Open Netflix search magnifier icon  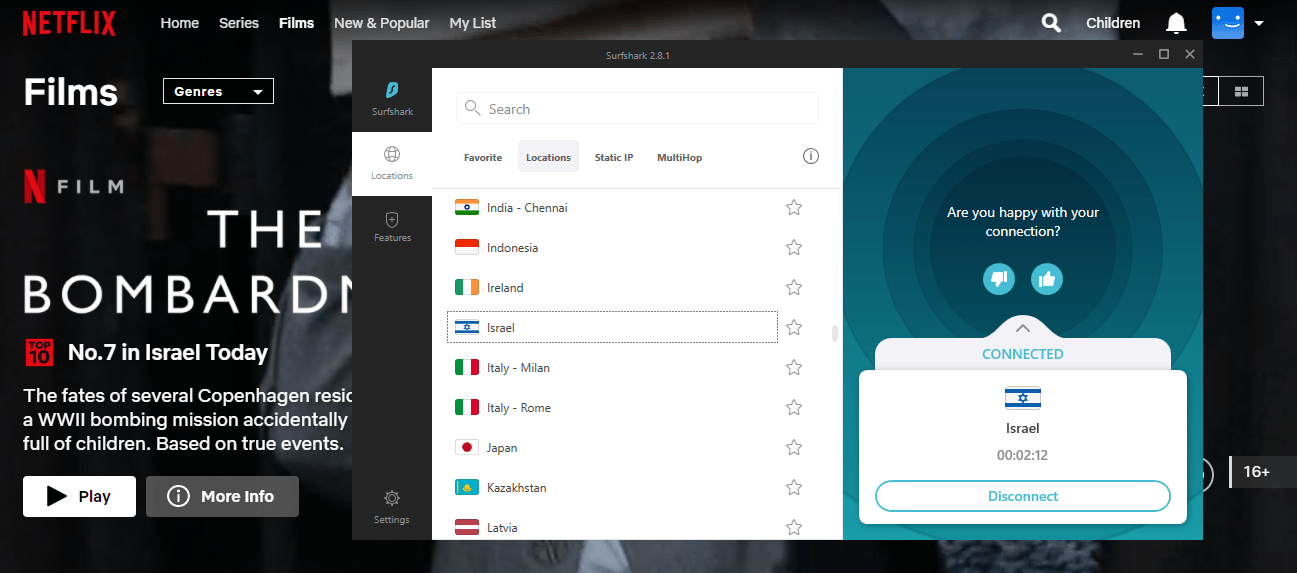click(1051, 23)
